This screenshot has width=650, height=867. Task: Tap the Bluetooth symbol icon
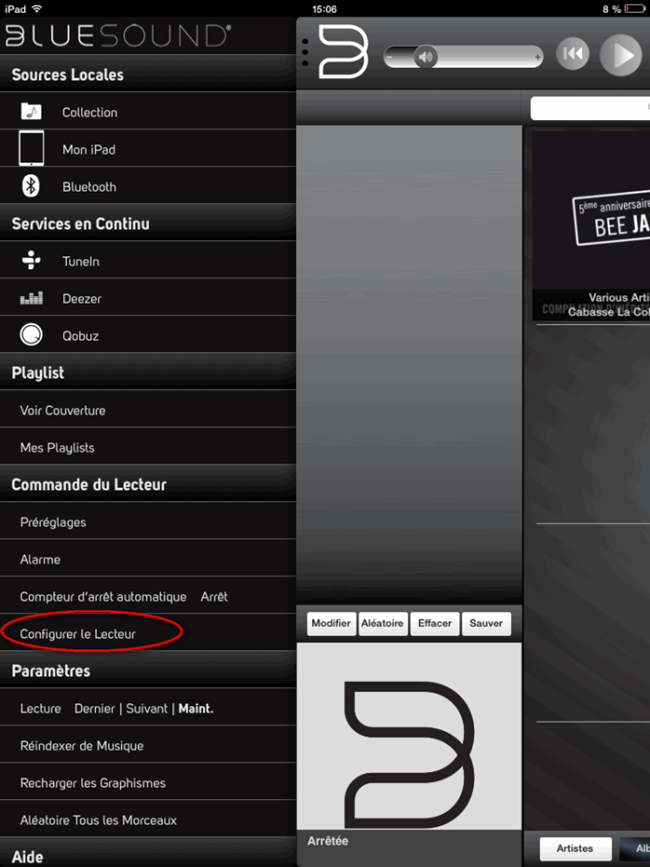(x=31, y=186)
